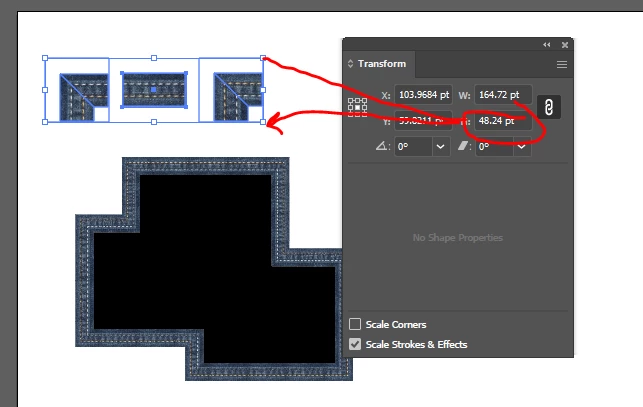Close the Transform panel
This screenshot has height=407, width=643.
(x=565, y=45)
